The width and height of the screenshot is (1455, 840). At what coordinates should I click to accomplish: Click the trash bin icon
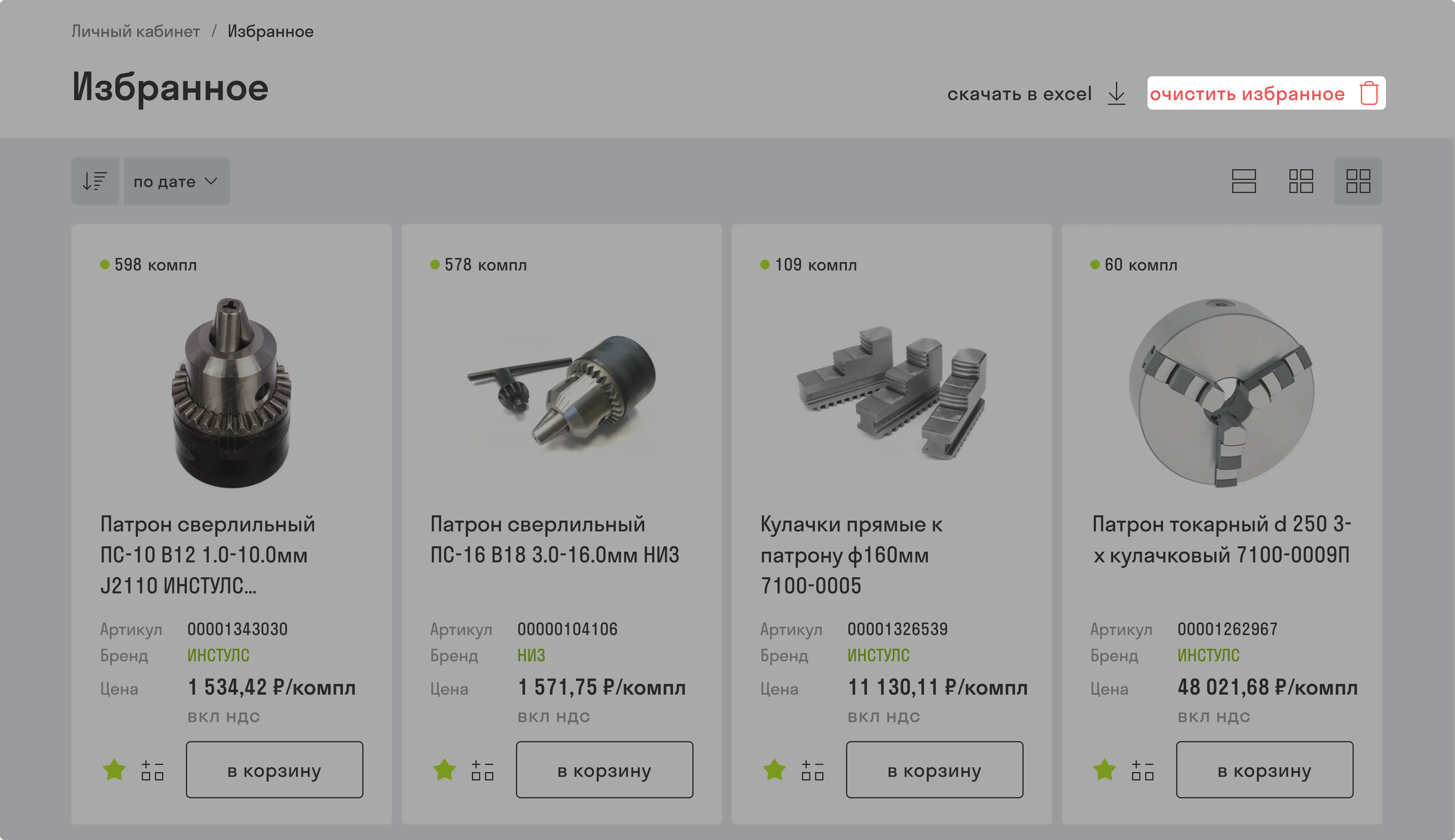1369,94
